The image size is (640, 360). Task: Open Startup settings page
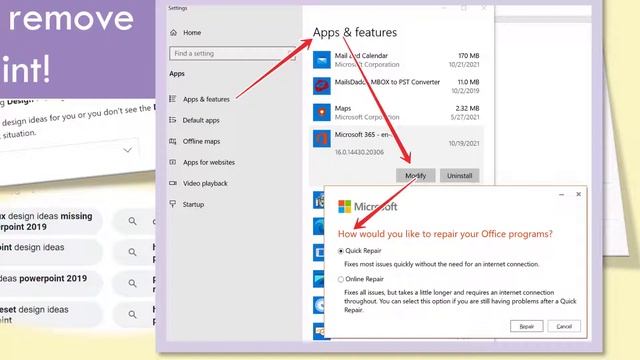pyautogui.click(x=193, y=204)
